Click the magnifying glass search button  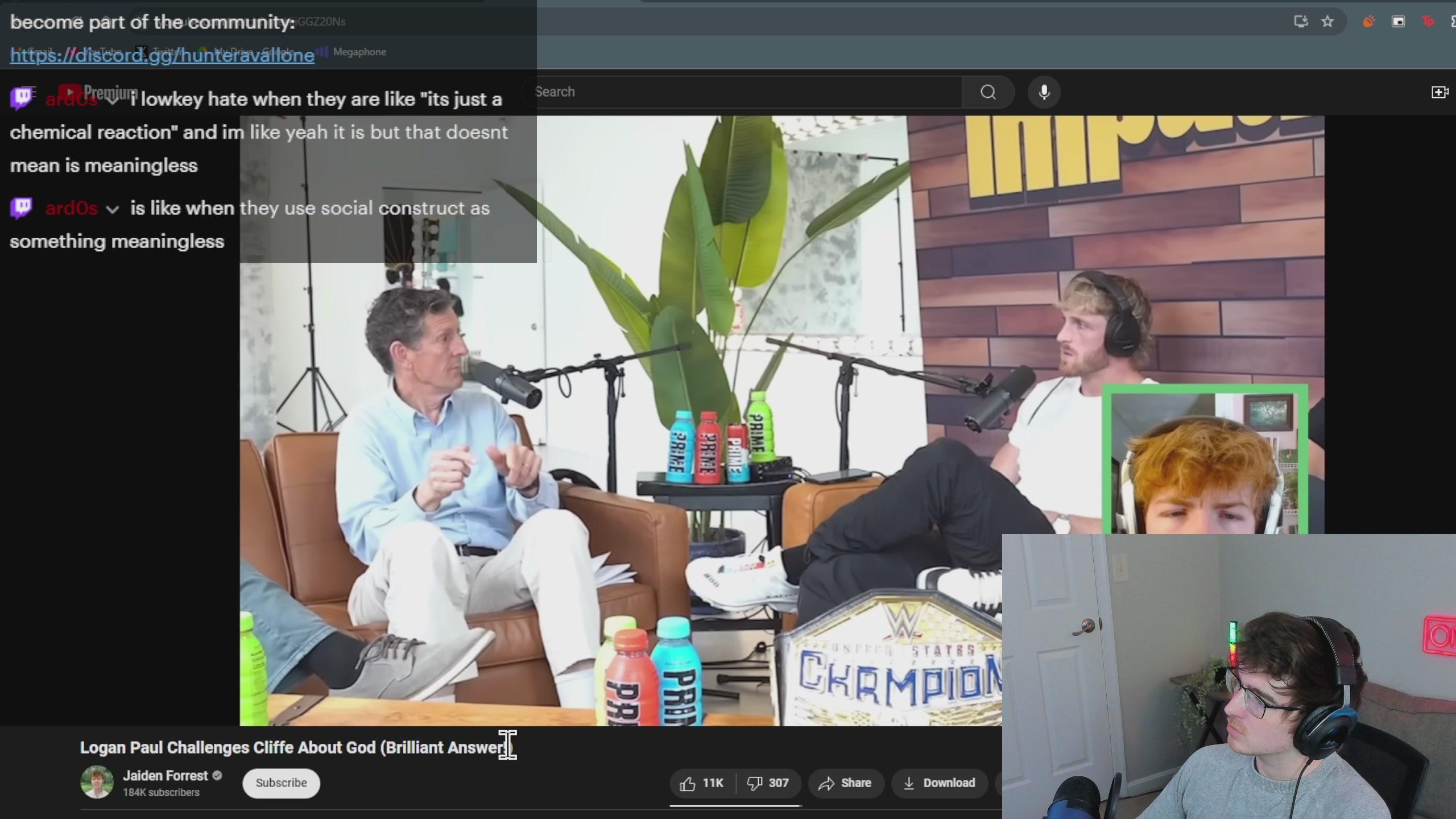point(988,92)
